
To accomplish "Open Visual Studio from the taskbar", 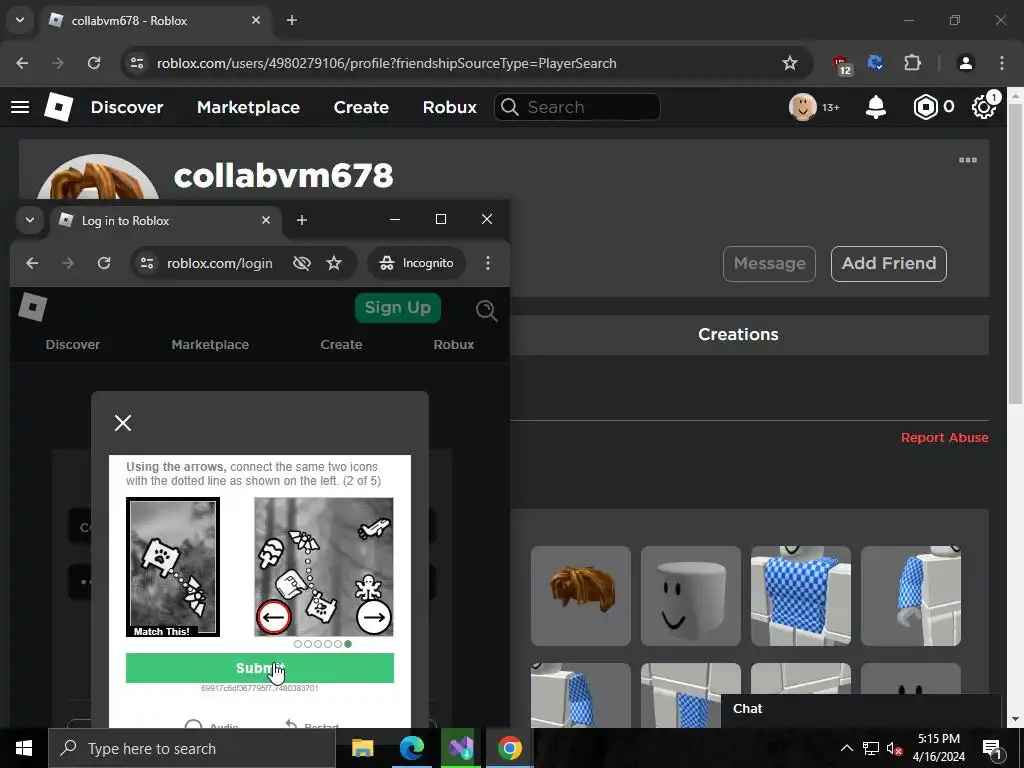I will pyautogui.click(x=460, y=748).
